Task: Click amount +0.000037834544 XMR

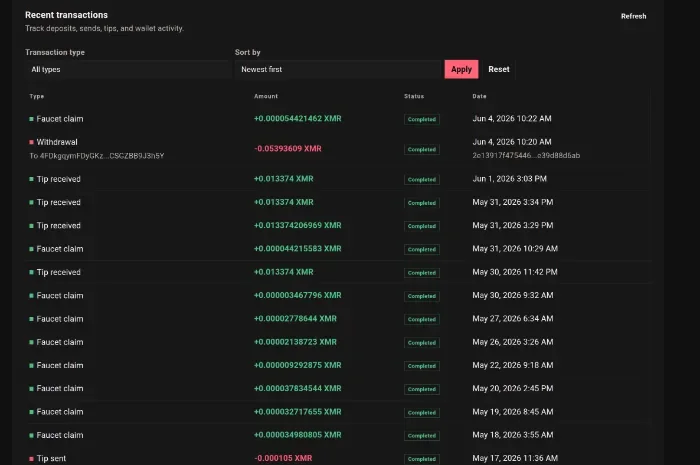Action: [x=297, y=388]
